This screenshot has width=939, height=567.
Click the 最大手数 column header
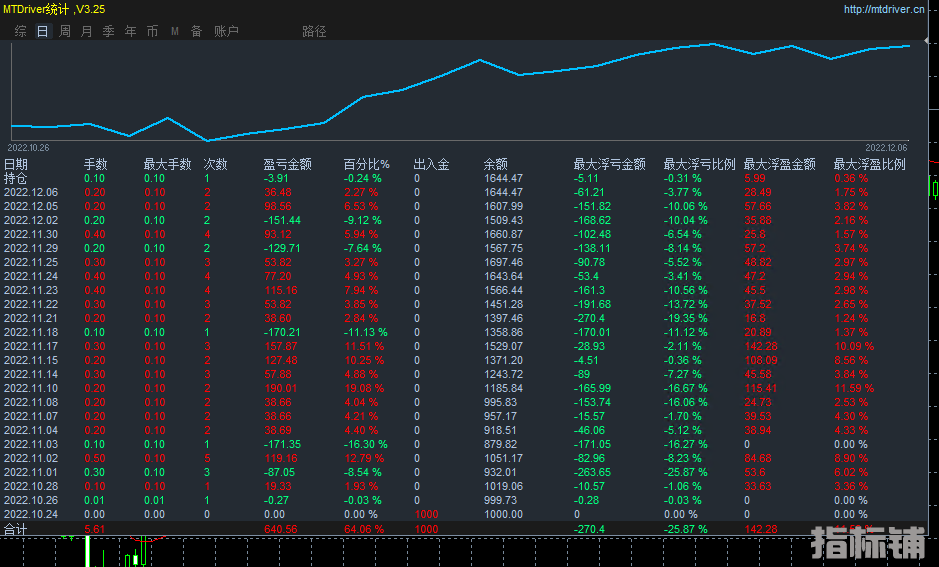[x=167, y=164]
